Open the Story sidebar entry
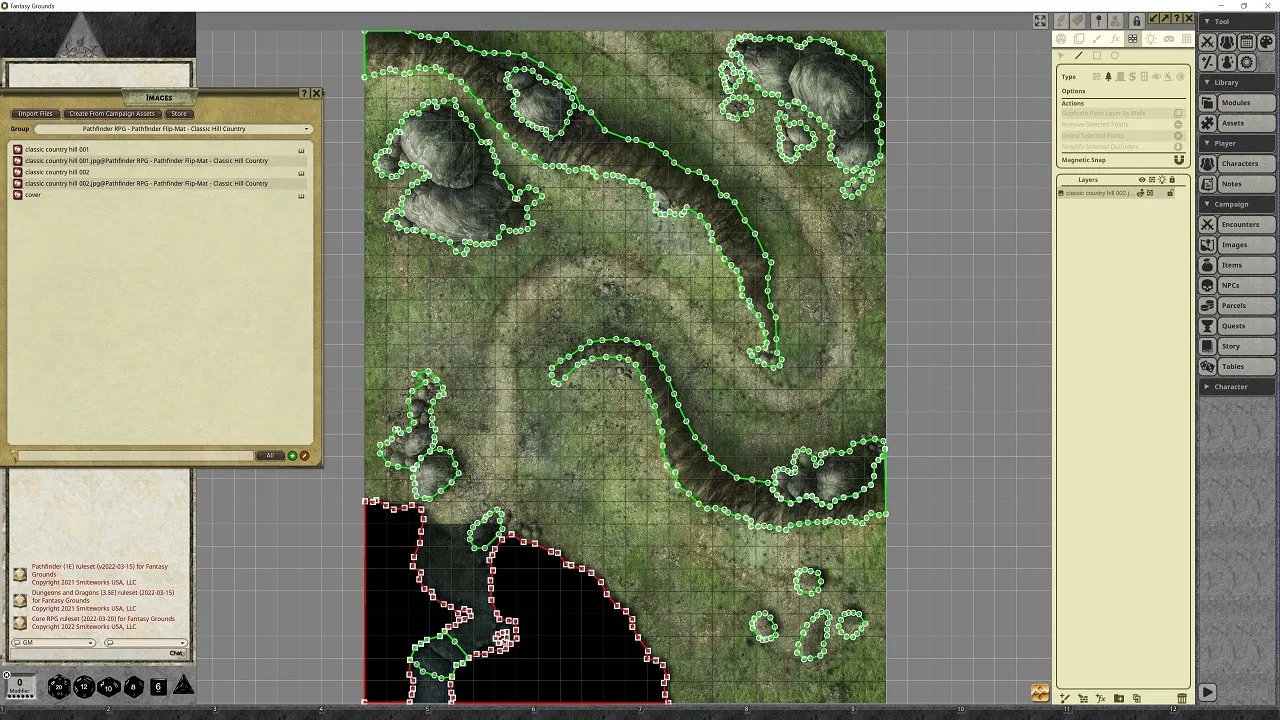The height and width of the screenshot is (720, 1280). (1237, 346)
